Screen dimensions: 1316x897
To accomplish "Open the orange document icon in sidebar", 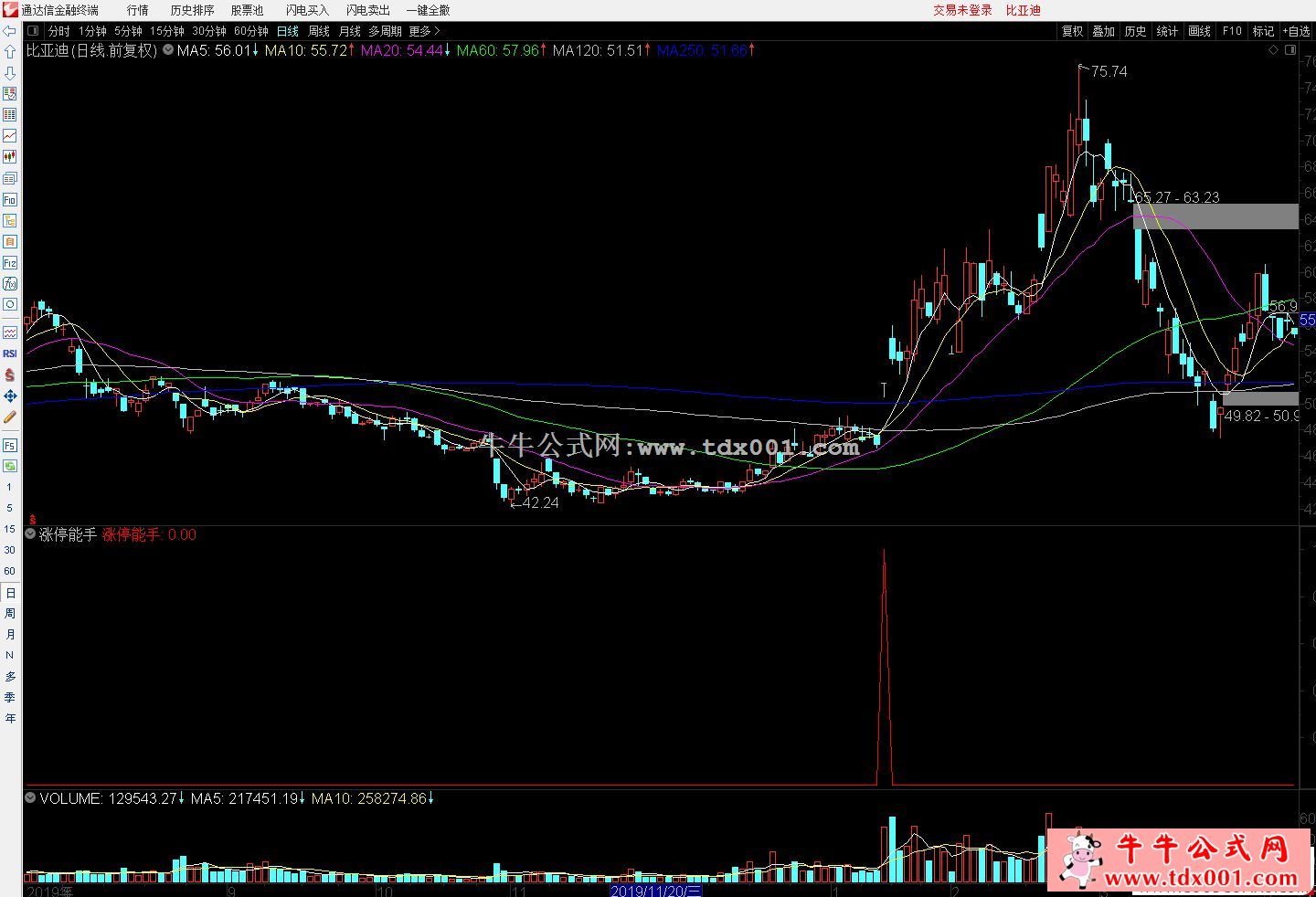I will [x=10, y=241].
